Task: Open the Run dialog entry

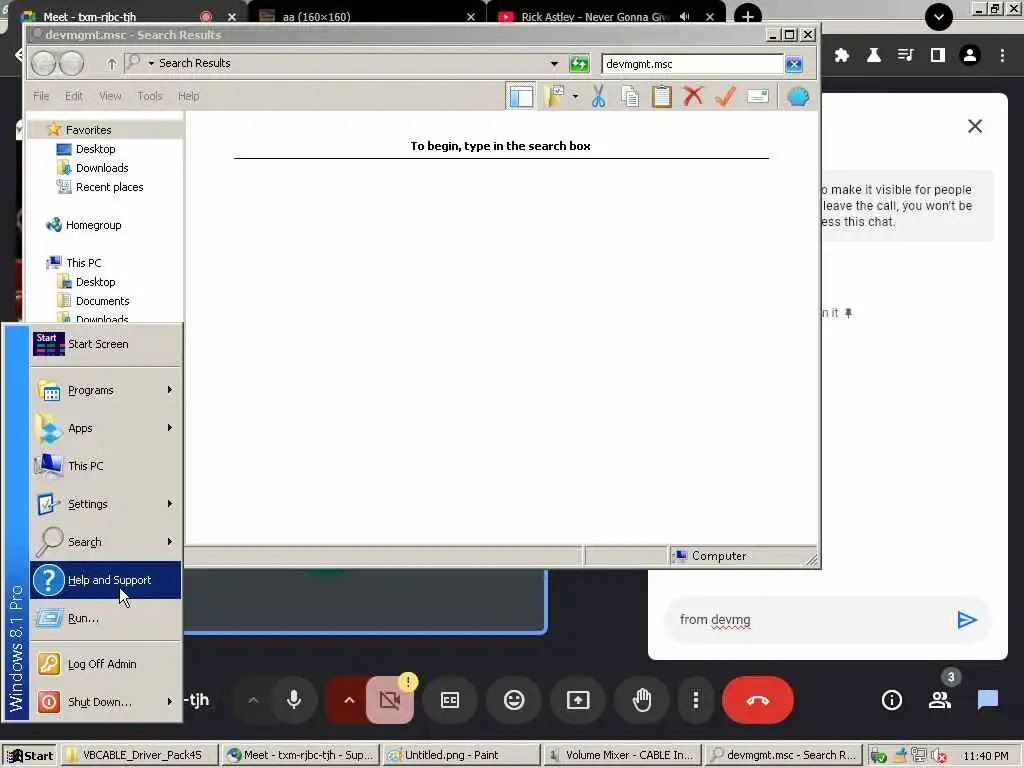Action: pyautogui.click(x=105, y=618)
